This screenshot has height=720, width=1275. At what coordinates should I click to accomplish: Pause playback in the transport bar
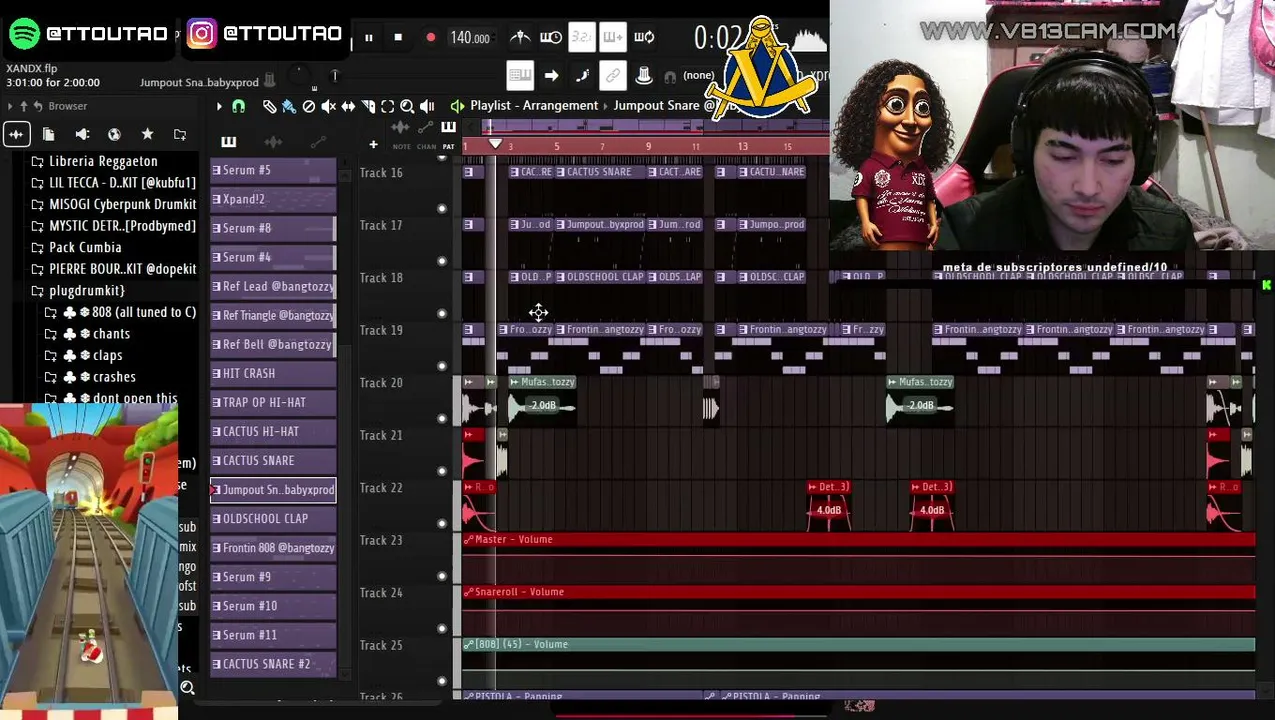tap(368, 38)
